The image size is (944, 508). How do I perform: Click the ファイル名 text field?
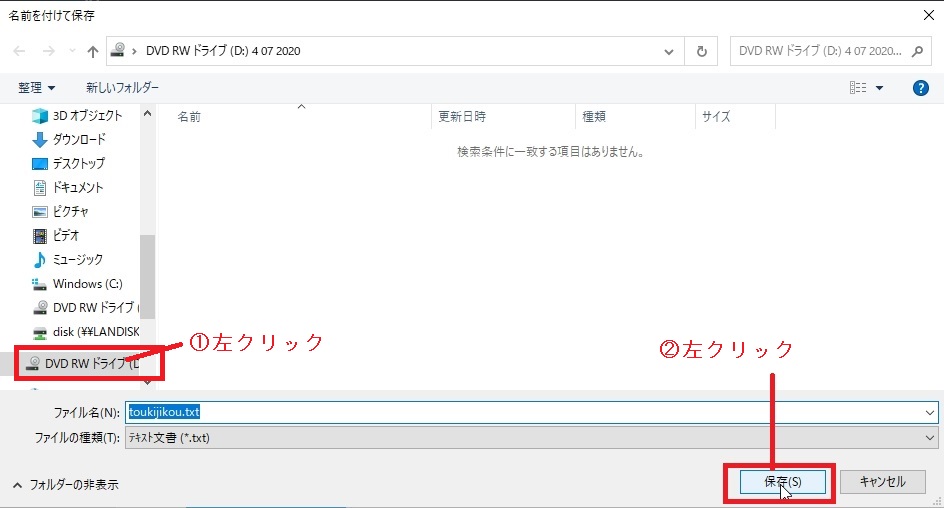pos(530,411)
